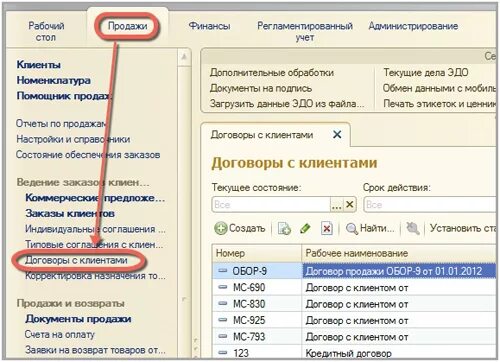Click the row icon beside ОБОР-9
The height and width of the screenshot is (362, 500).
[222, 271]
